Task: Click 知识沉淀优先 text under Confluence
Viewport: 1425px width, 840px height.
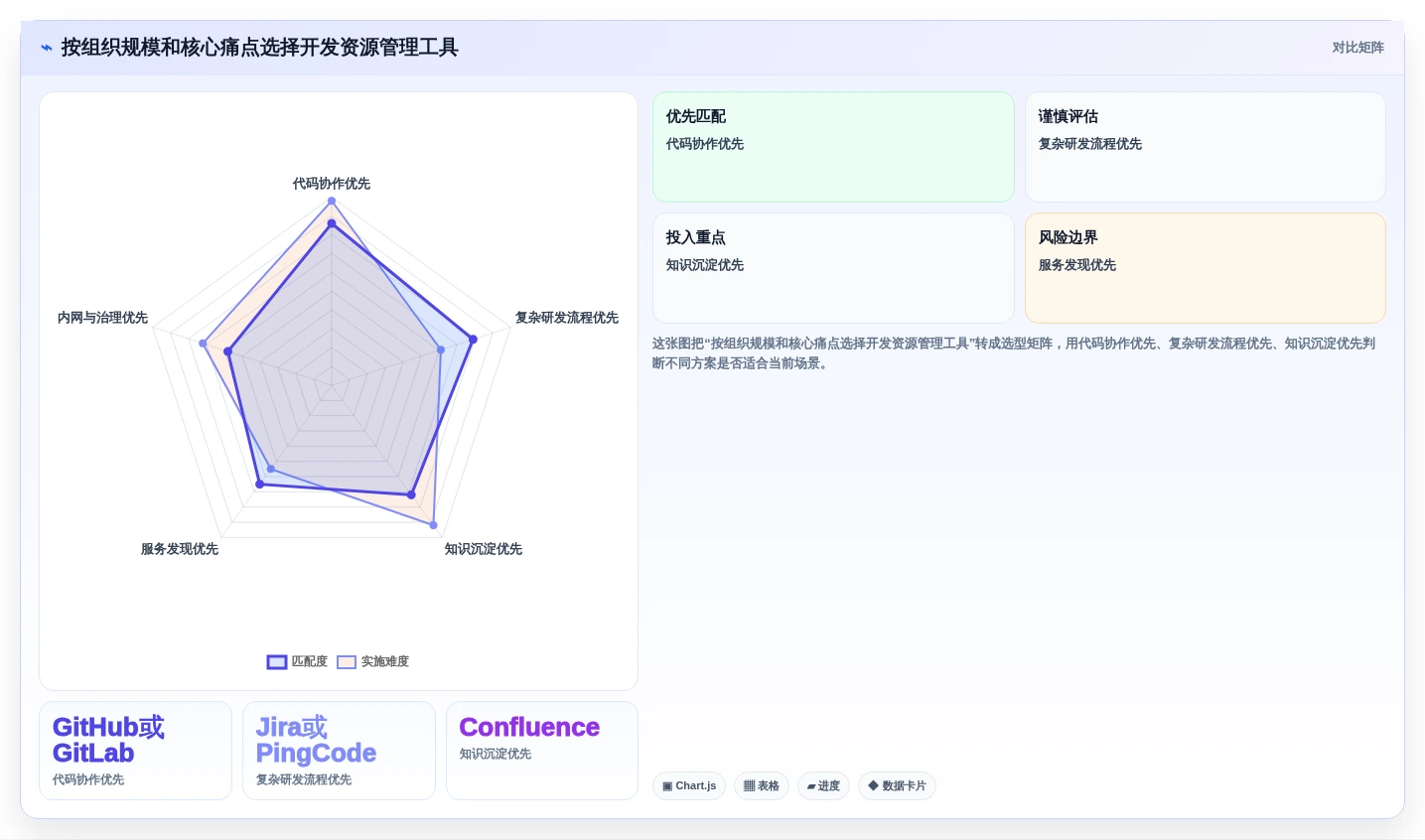Action: pyautogui.click(x=496, y=755)
